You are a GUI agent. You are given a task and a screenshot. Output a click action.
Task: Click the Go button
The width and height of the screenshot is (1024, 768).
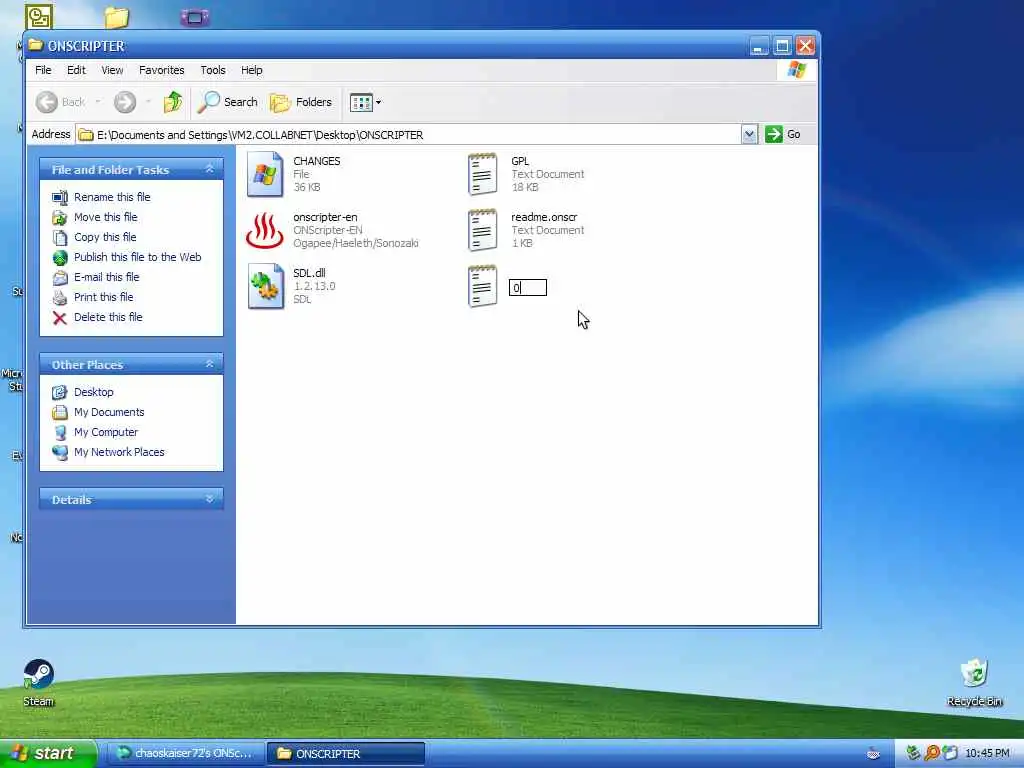coord(783,134)
